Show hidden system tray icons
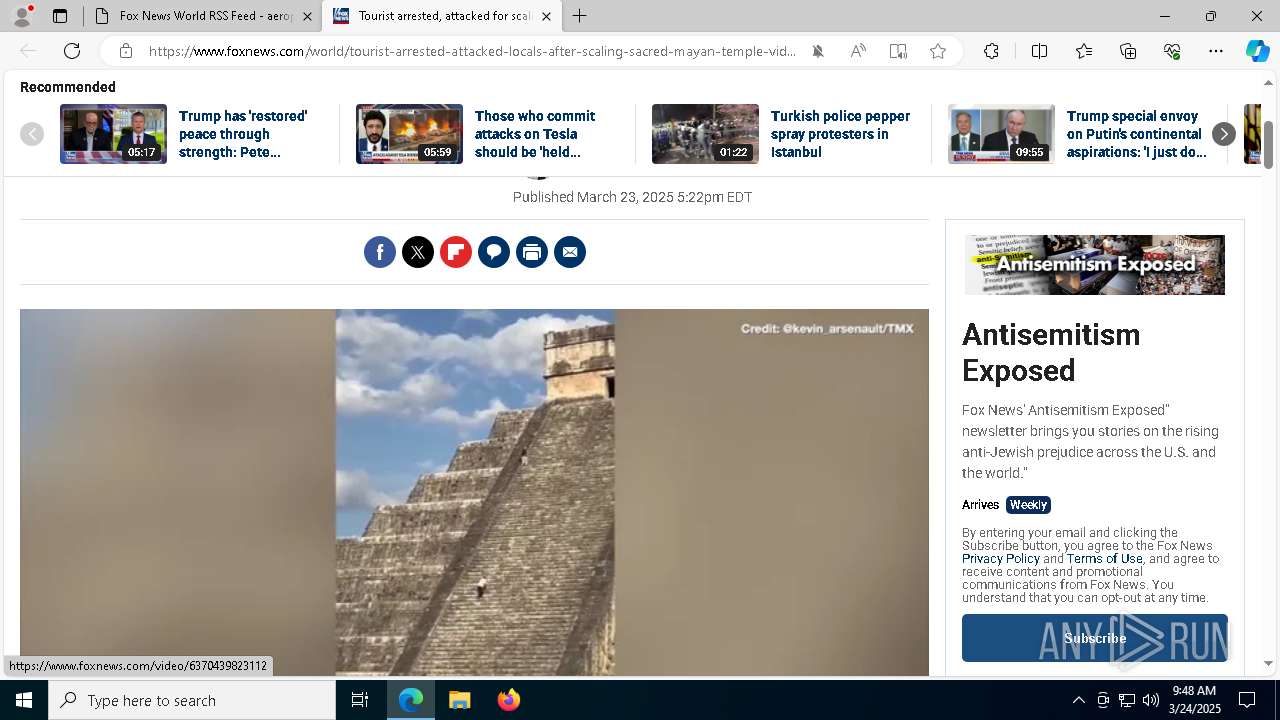The width and height of the screenshot is (1280, 720). [1078, 700]
